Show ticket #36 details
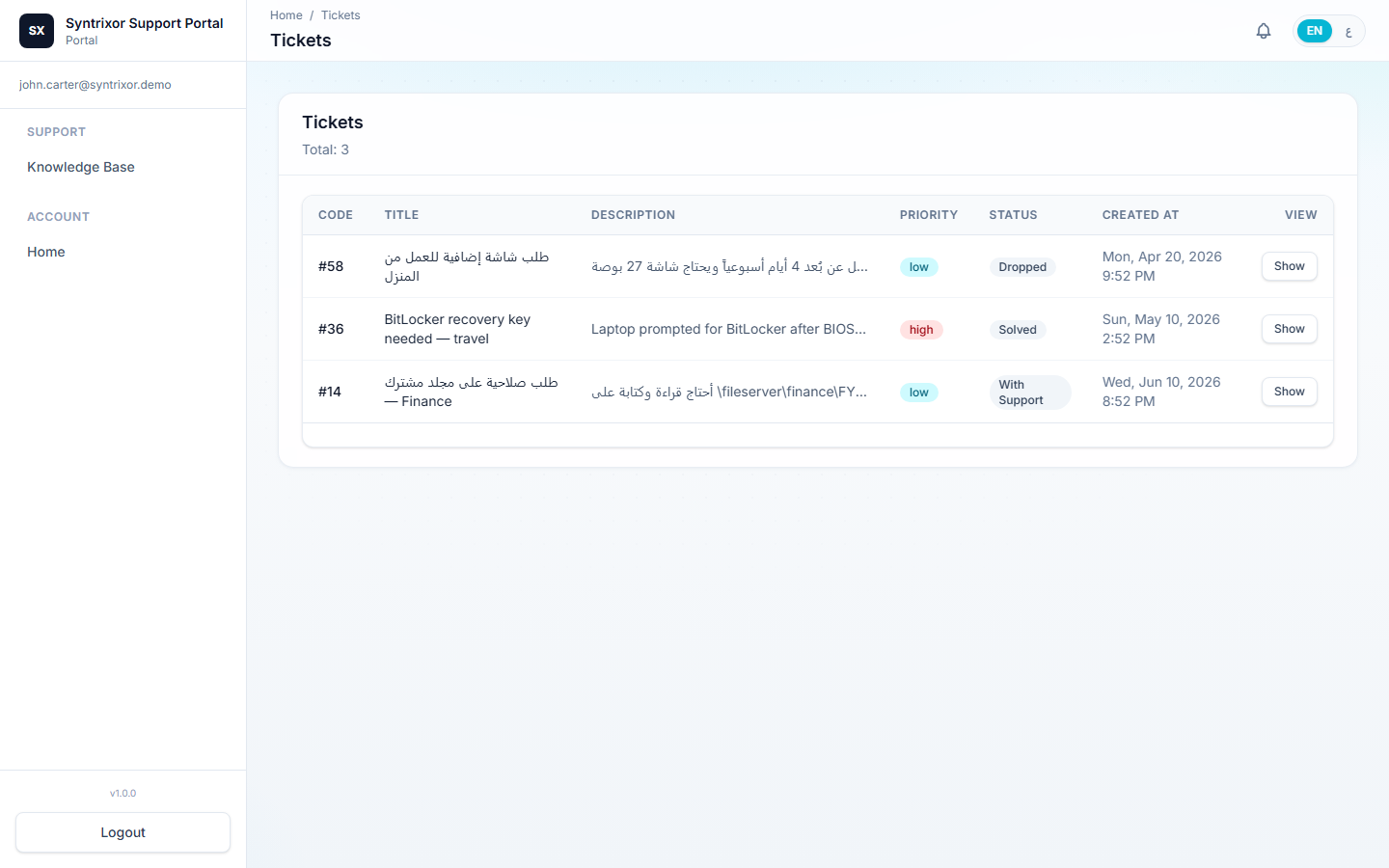This screenshot has width=1389, height=868. pyautogui.click(x=1289, y=329)
